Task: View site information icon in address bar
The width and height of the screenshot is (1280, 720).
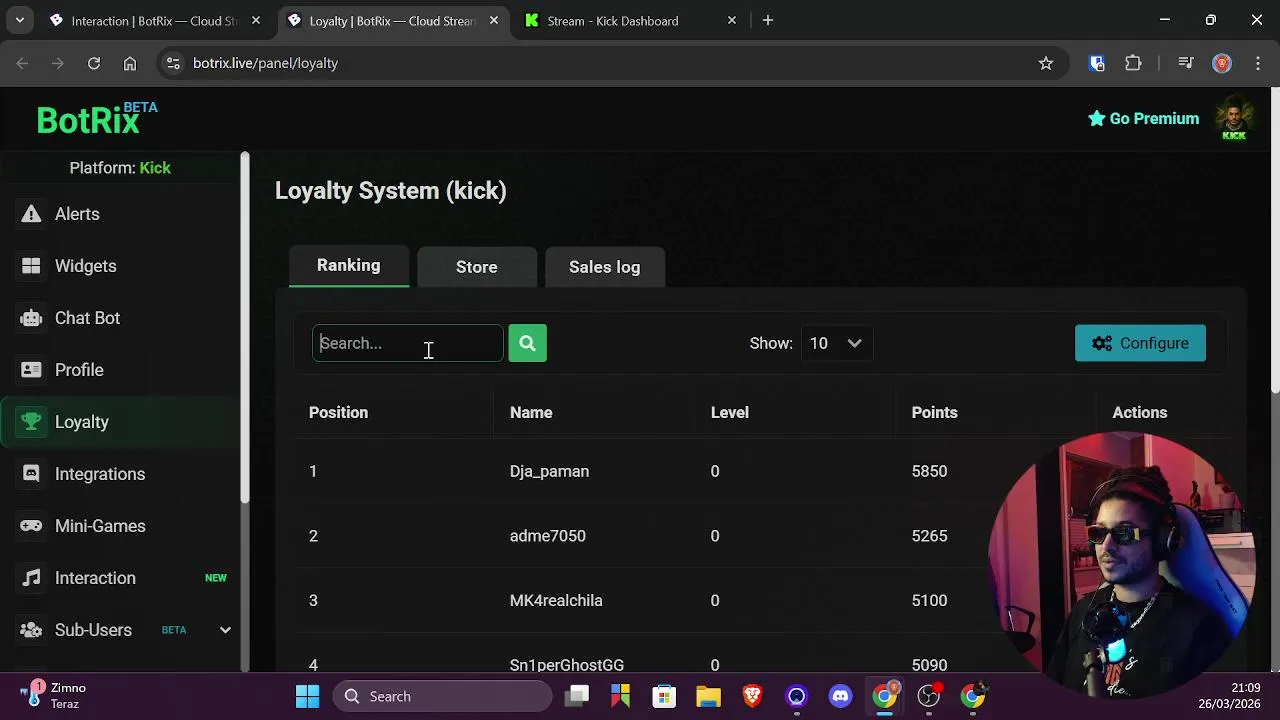Action: (173, 63)
